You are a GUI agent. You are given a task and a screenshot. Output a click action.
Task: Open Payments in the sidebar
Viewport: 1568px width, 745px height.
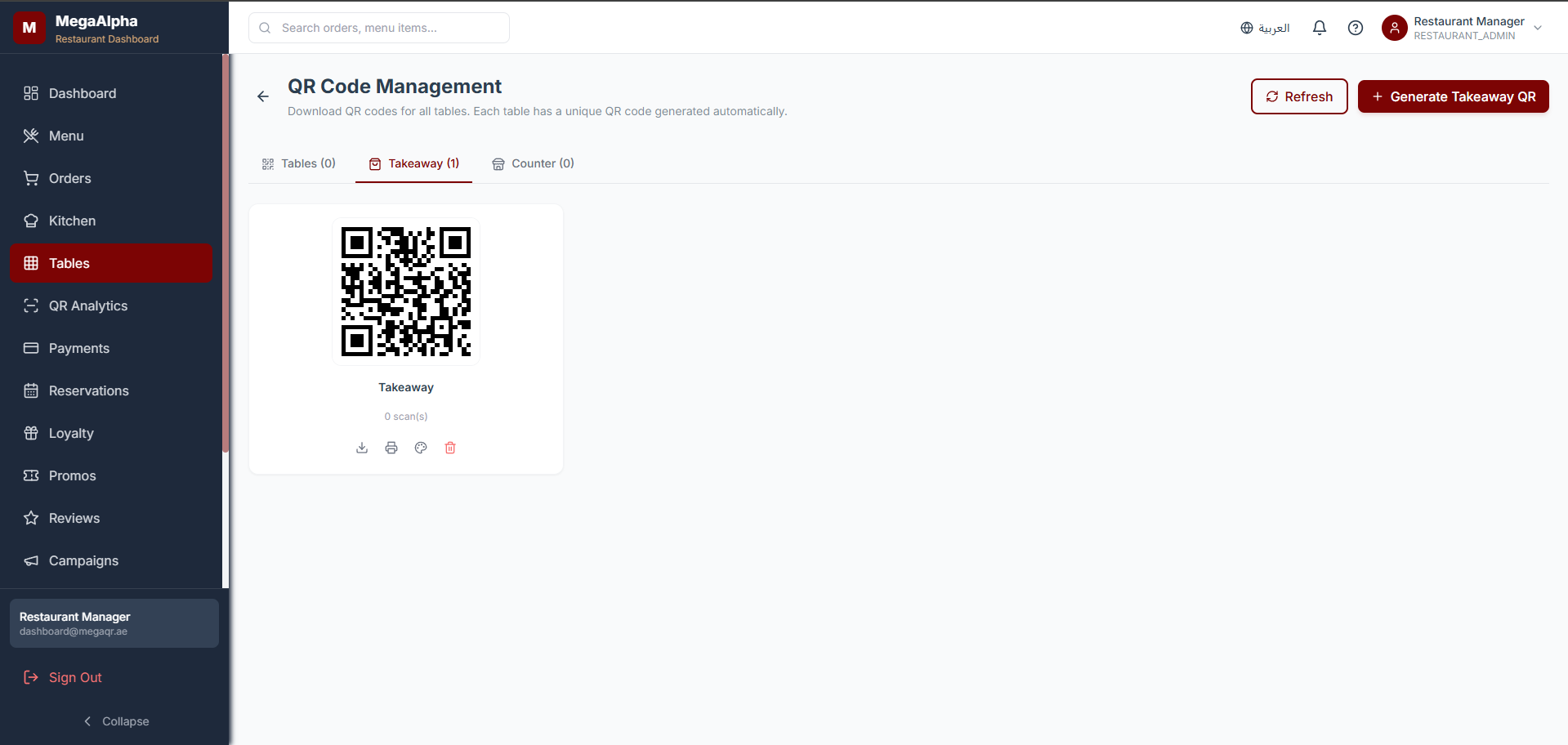point(111,348)
